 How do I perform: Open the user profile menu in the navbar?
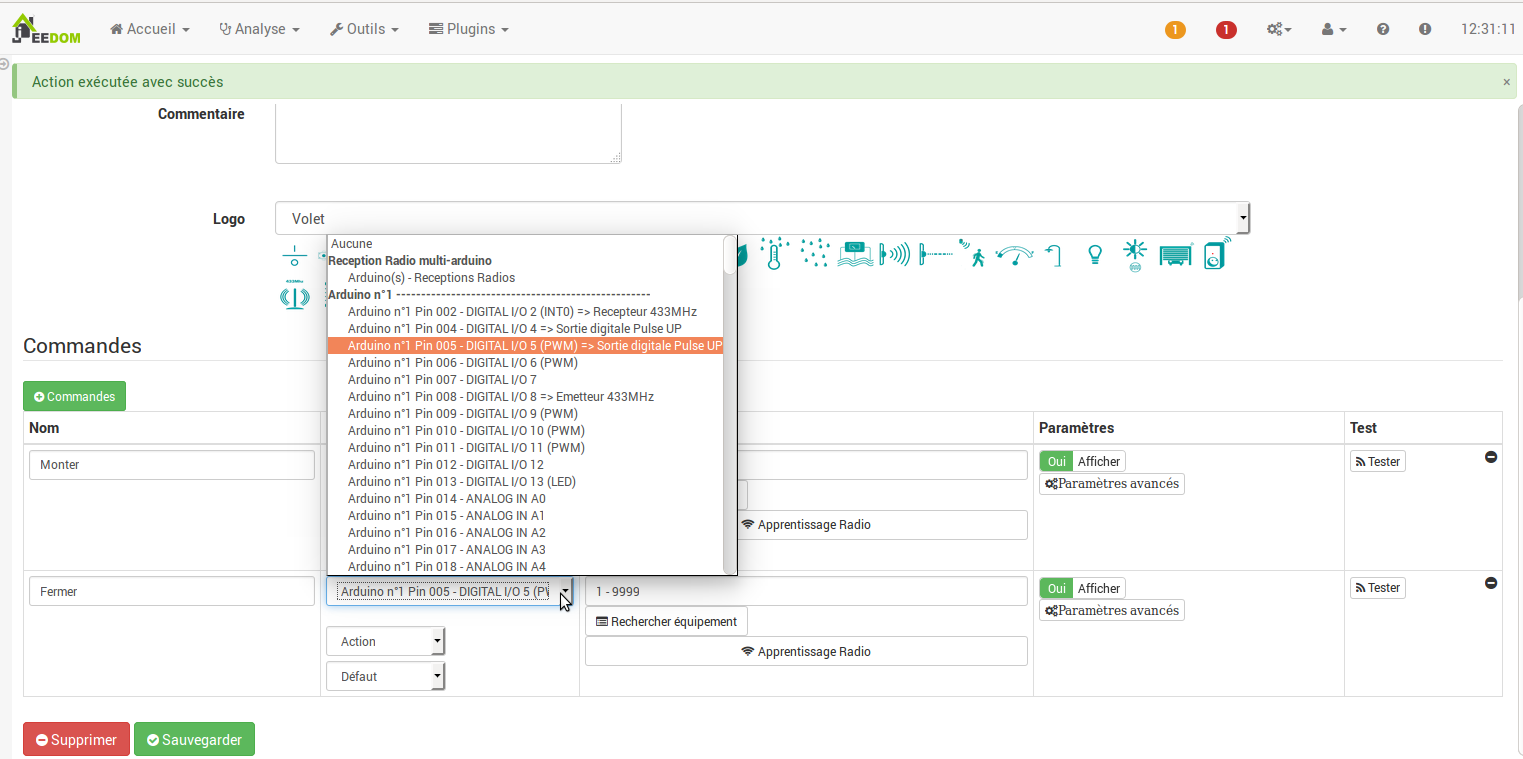point(1334,30)
